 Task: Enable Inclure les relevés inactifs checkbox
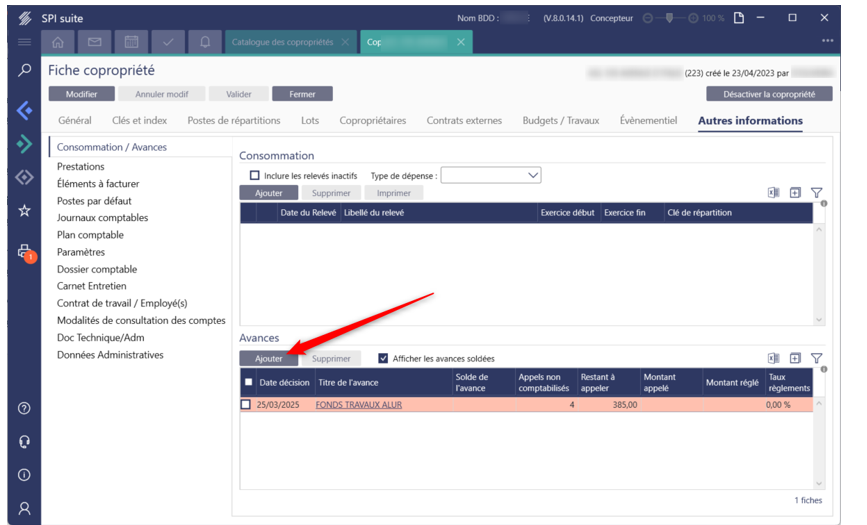pos(254,176)
